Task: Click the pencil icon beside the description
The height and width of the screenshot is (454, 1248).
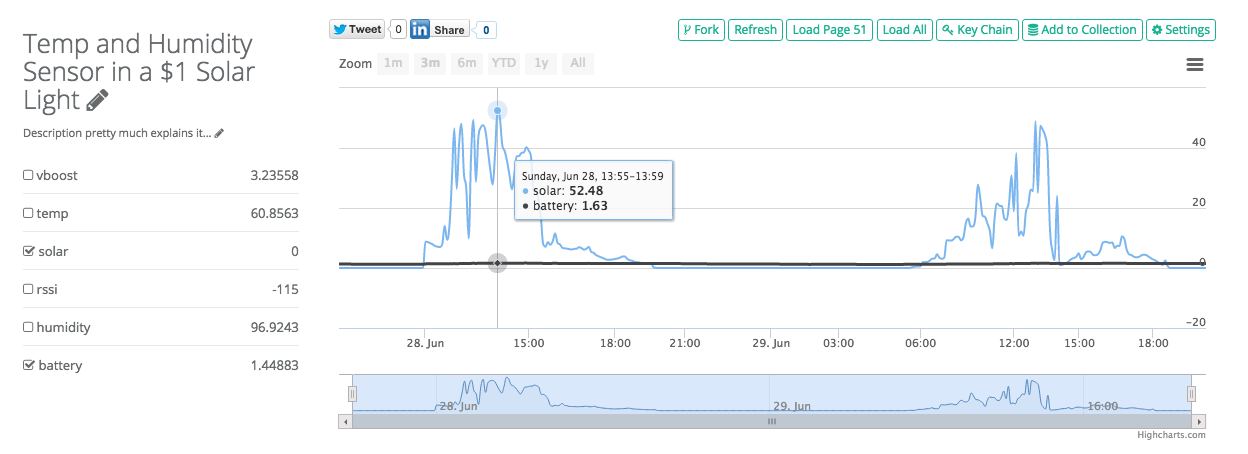Action: 219,133
